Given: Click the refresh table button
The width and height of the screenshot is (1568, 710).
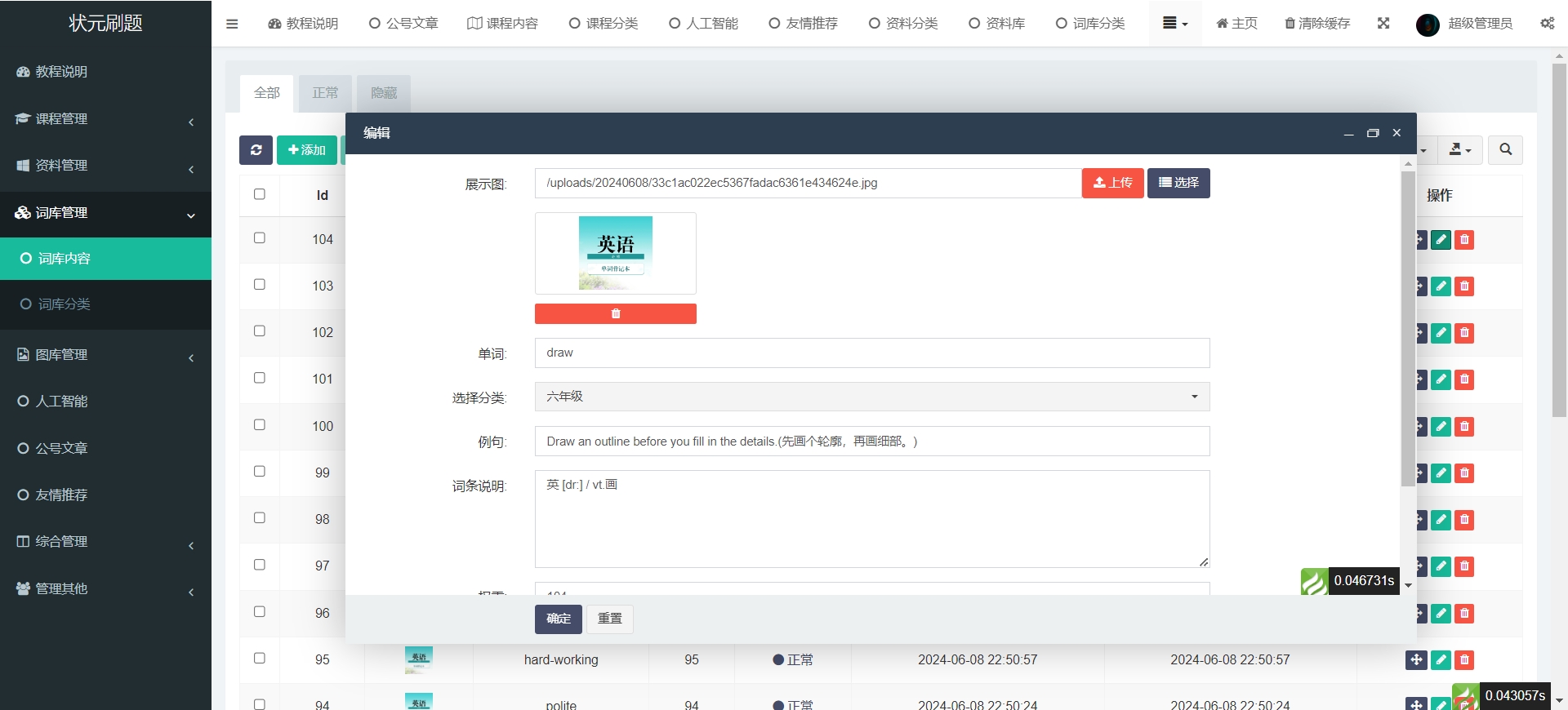Looking at the screenshot, I should (x=256, y=150).
